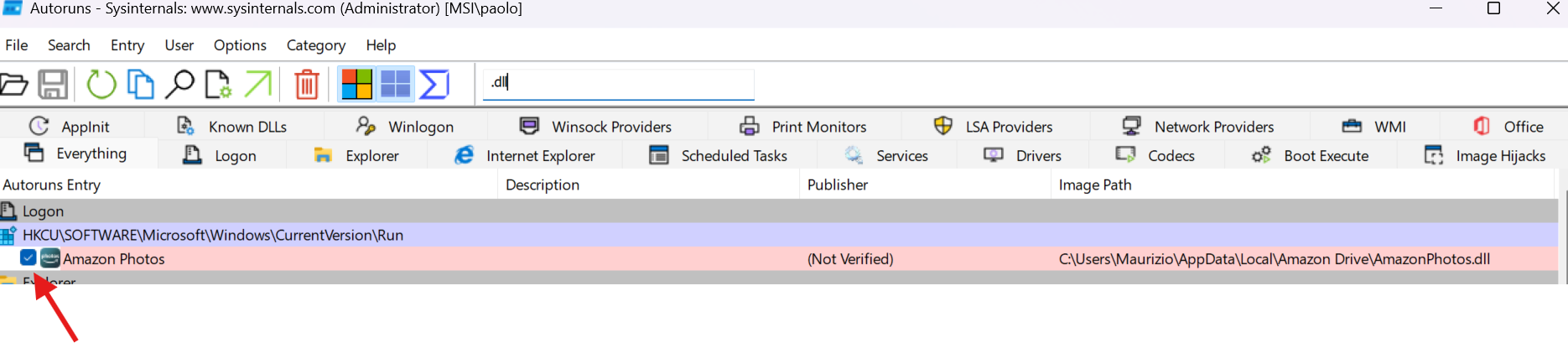Sort by Autoruns Entry column header
This screenshot has height=343, width=1568.
[249, 184]
